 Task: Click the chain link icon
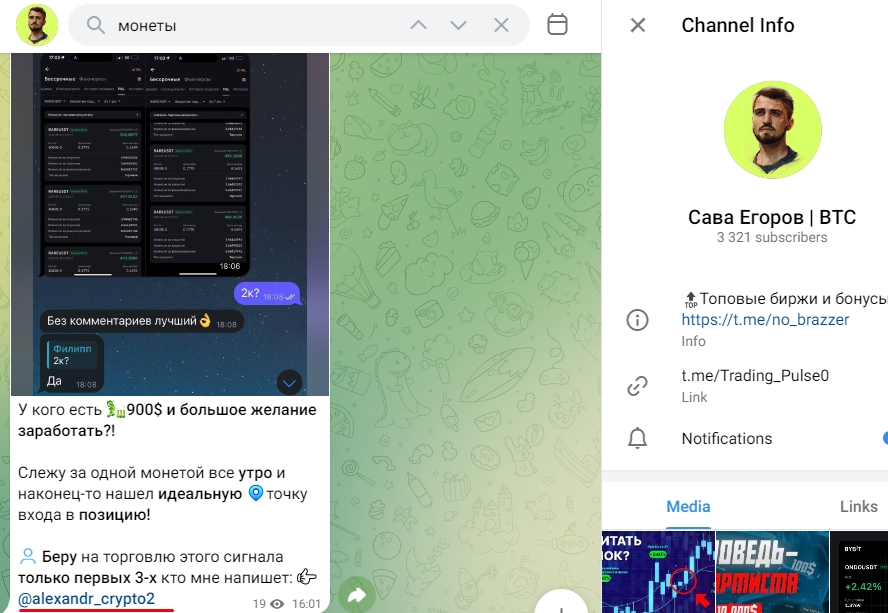[637, 386]
